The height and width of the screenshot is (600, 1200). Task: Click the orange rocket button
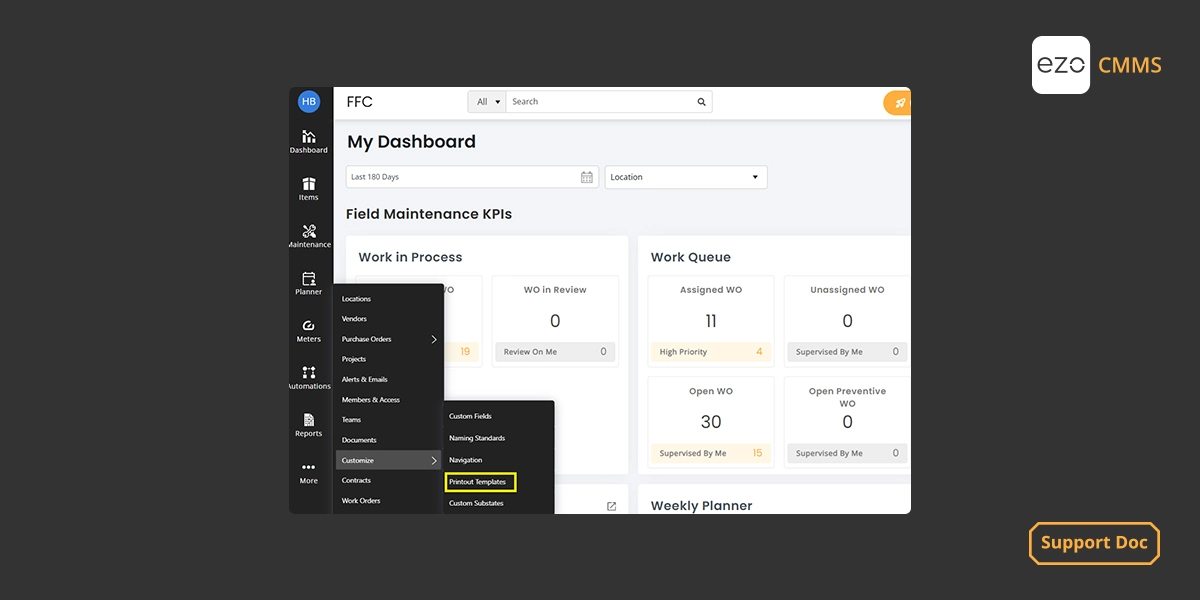point(899,103)
